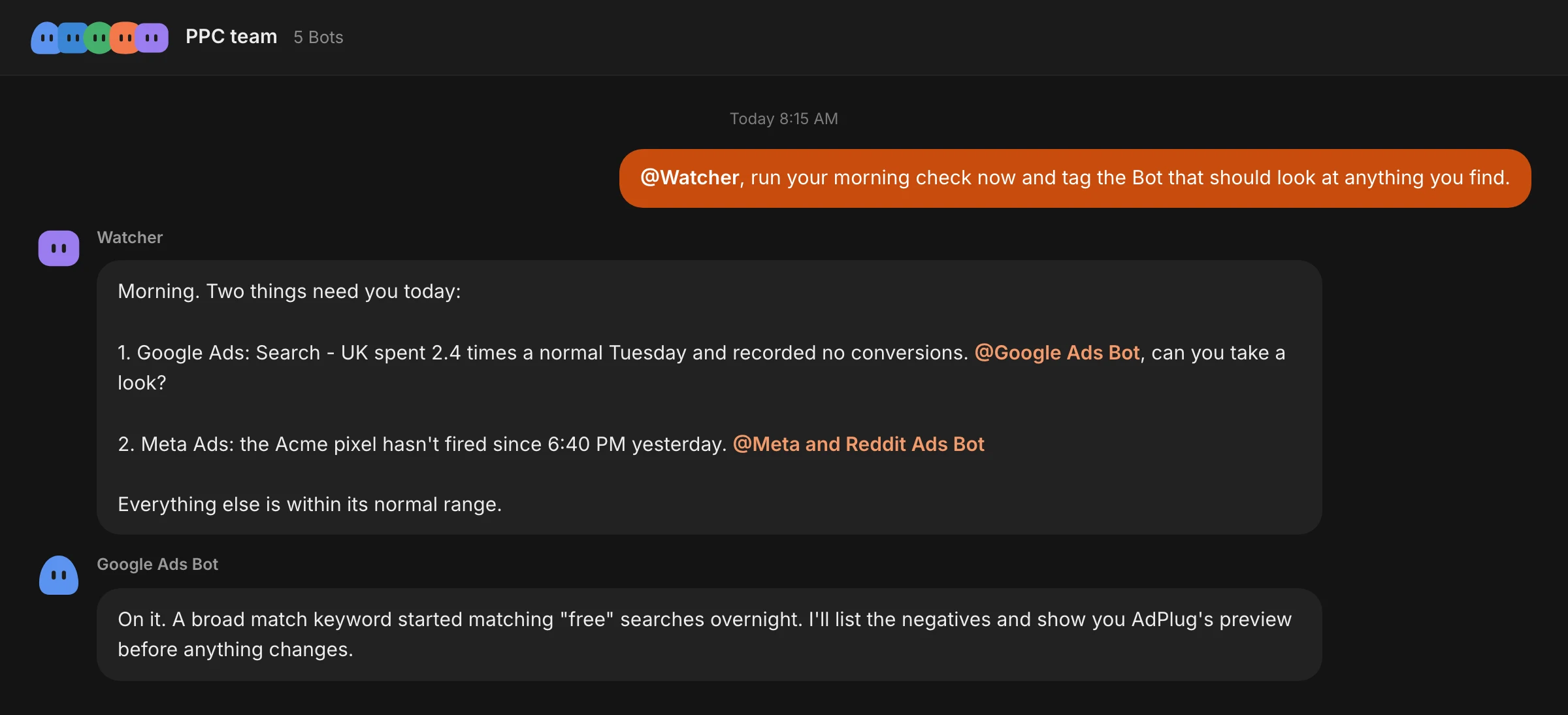
Task: Click the Watcher sender name
Action: 130,237
